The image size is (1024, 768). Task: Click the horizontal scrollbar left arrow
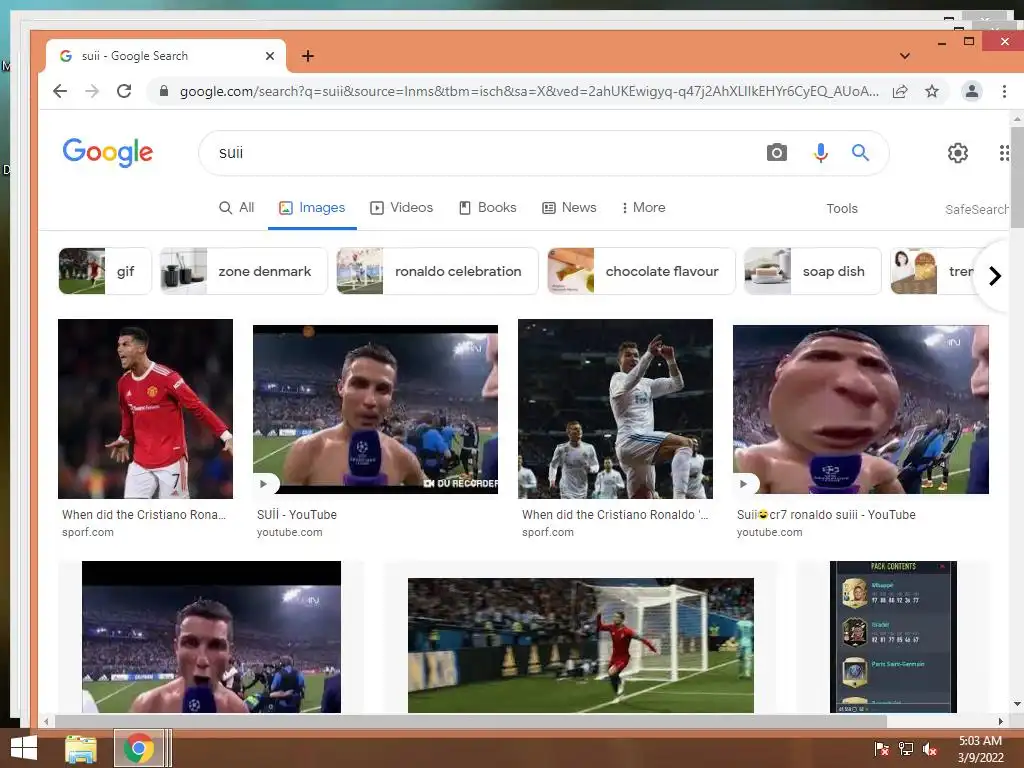[x=46, y=722]
